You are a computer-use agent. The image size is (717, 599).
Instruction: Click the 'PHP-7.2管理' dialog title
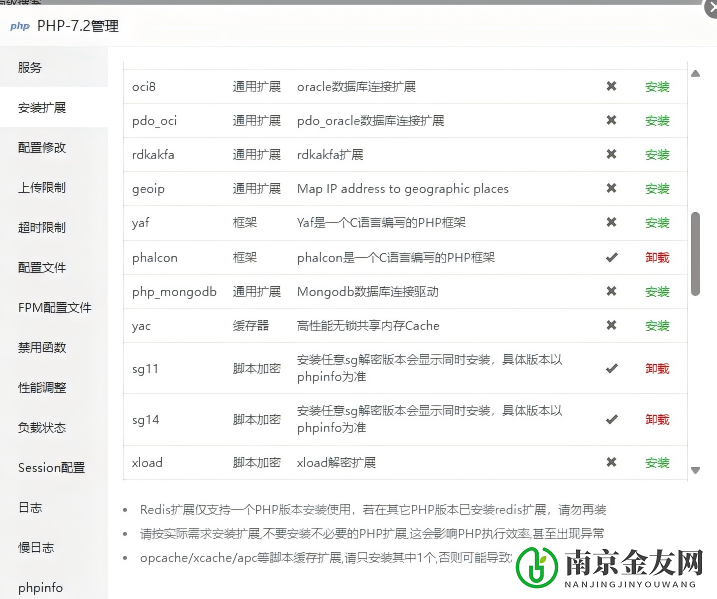tap(78, 26)
